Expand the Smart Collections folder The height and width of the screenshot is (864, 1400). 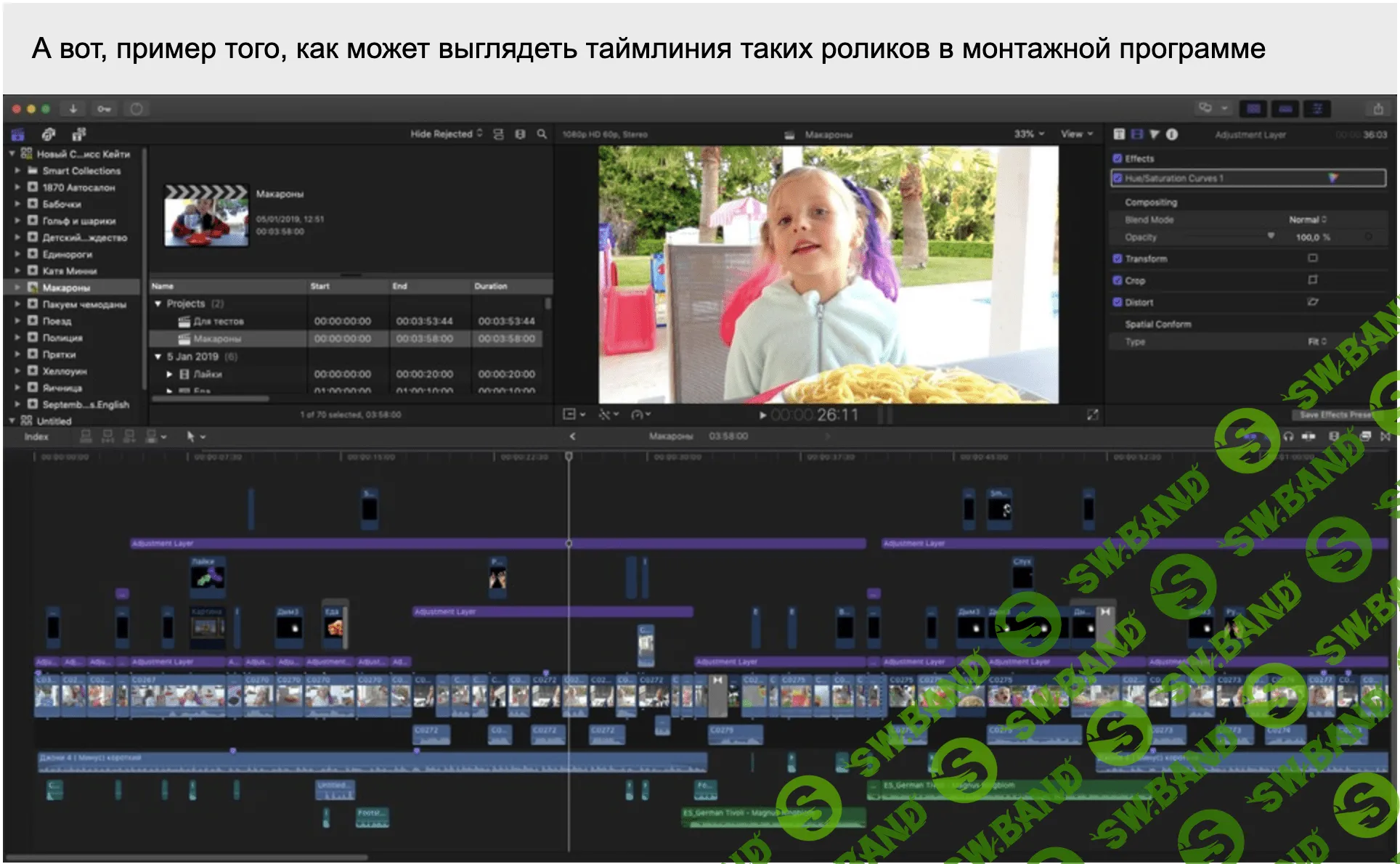point(19,171)
